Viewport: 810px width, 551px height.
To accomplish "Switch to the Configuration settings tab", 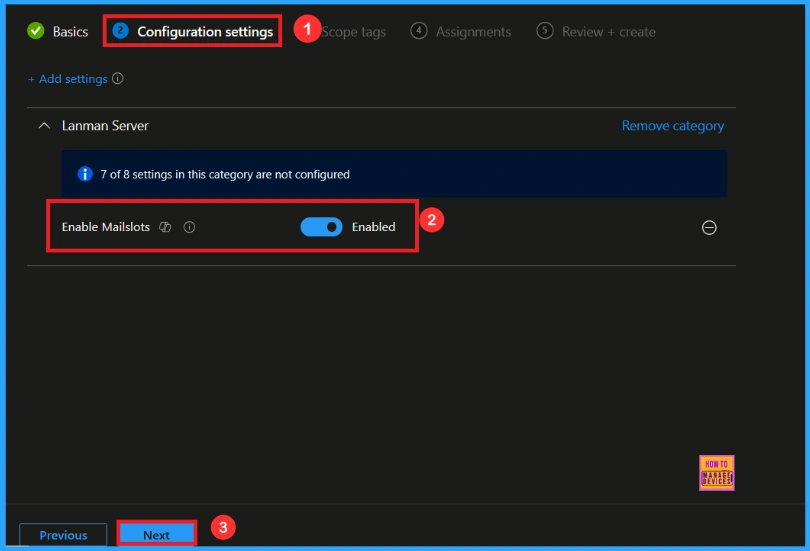I will 204,32.
